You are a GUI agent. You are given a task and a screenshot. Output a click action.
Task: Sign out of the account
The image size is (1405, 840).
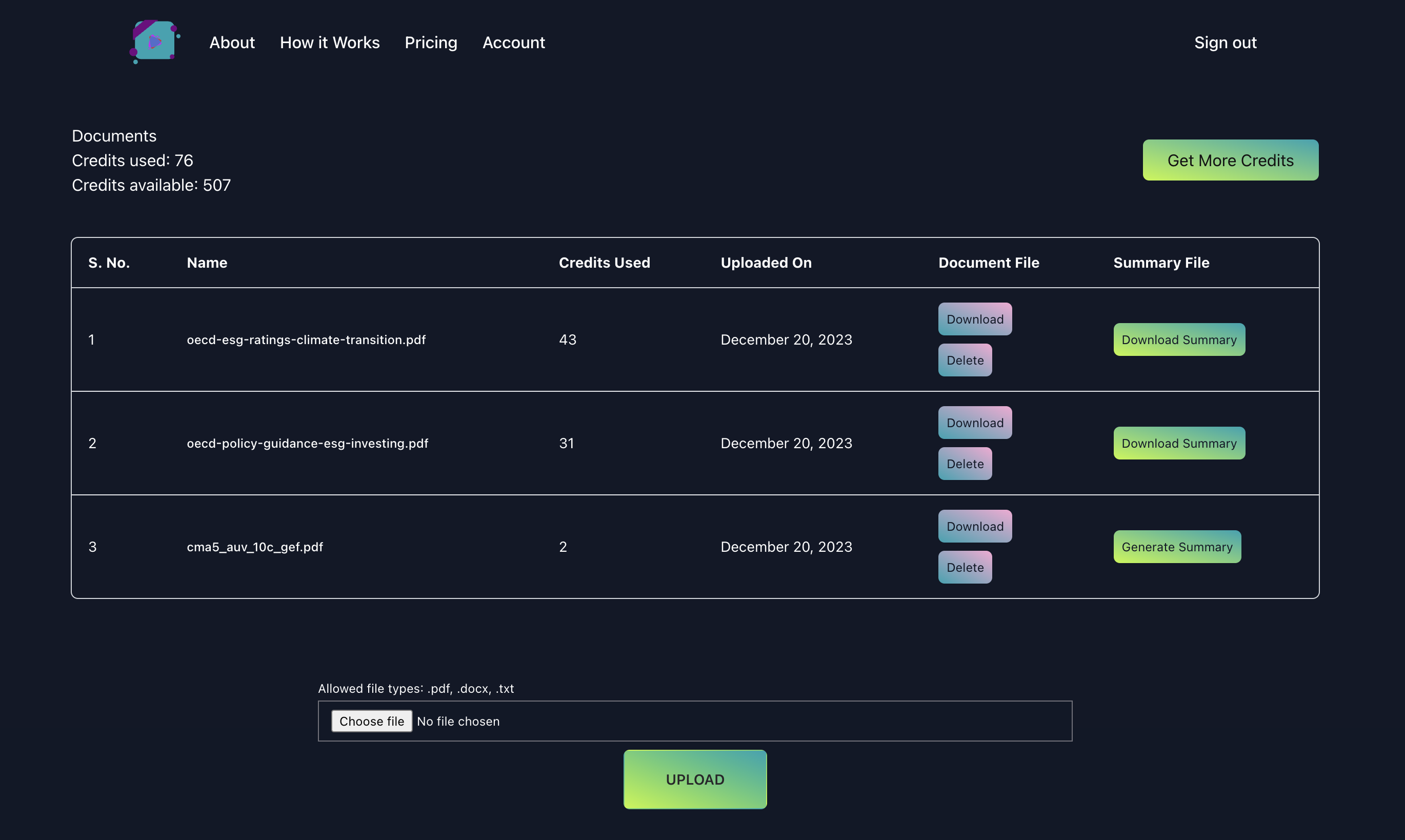coord(1225,43)
